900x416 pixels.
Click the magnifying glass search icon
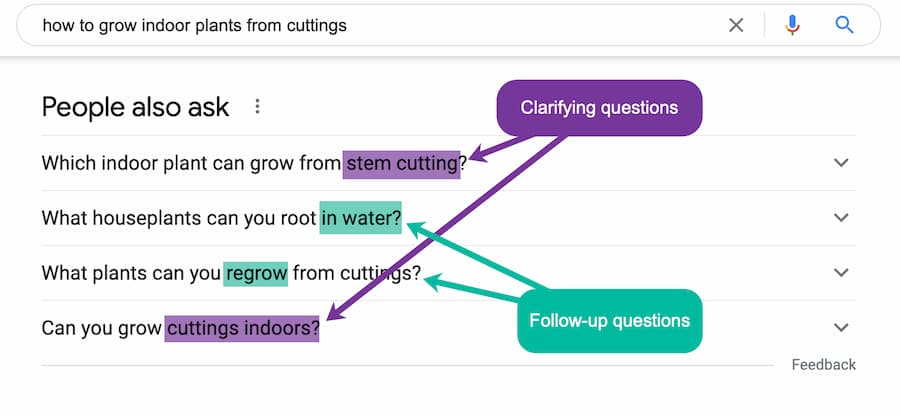pyautogui.click(x=844, y=26)
